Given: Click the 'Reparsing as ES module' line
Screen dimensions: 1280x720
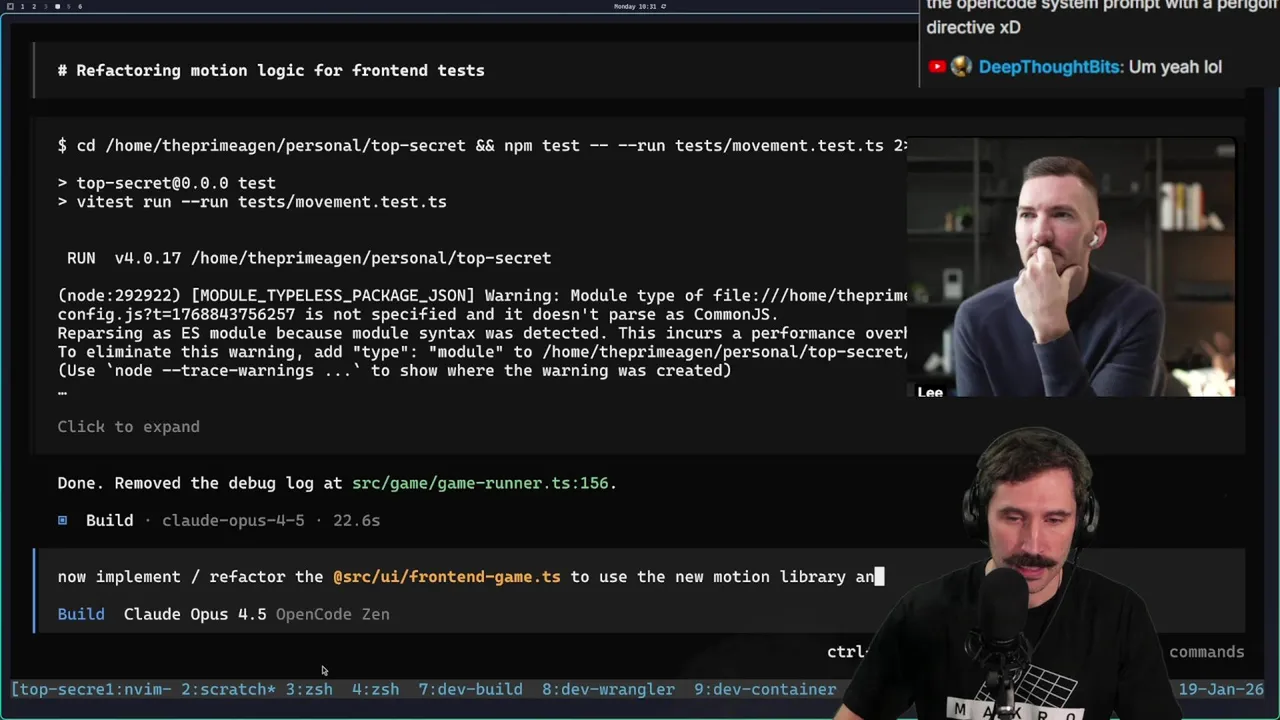Looking at the screenshot, I should pos(482,334).
